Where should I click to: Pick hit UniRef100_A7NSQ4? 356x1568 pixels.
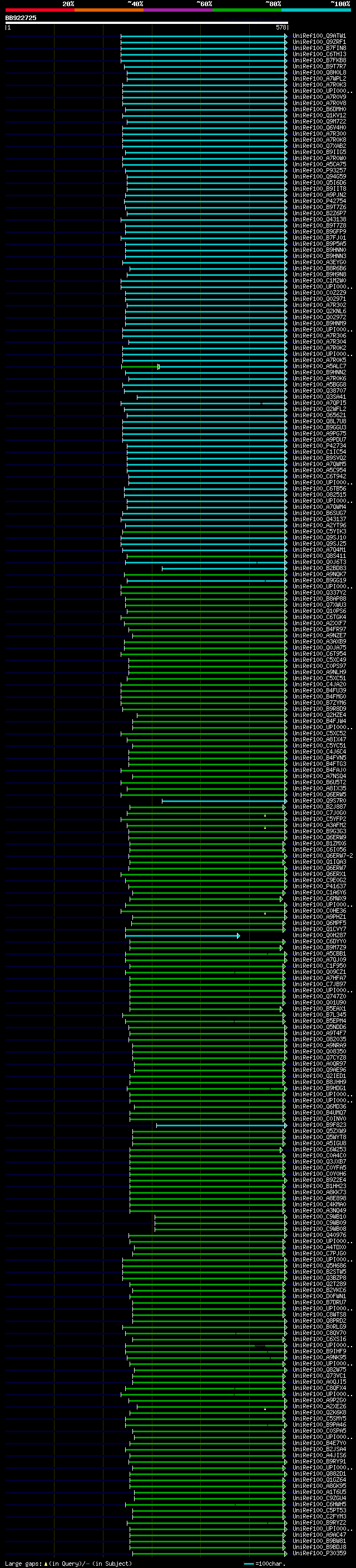319,776
